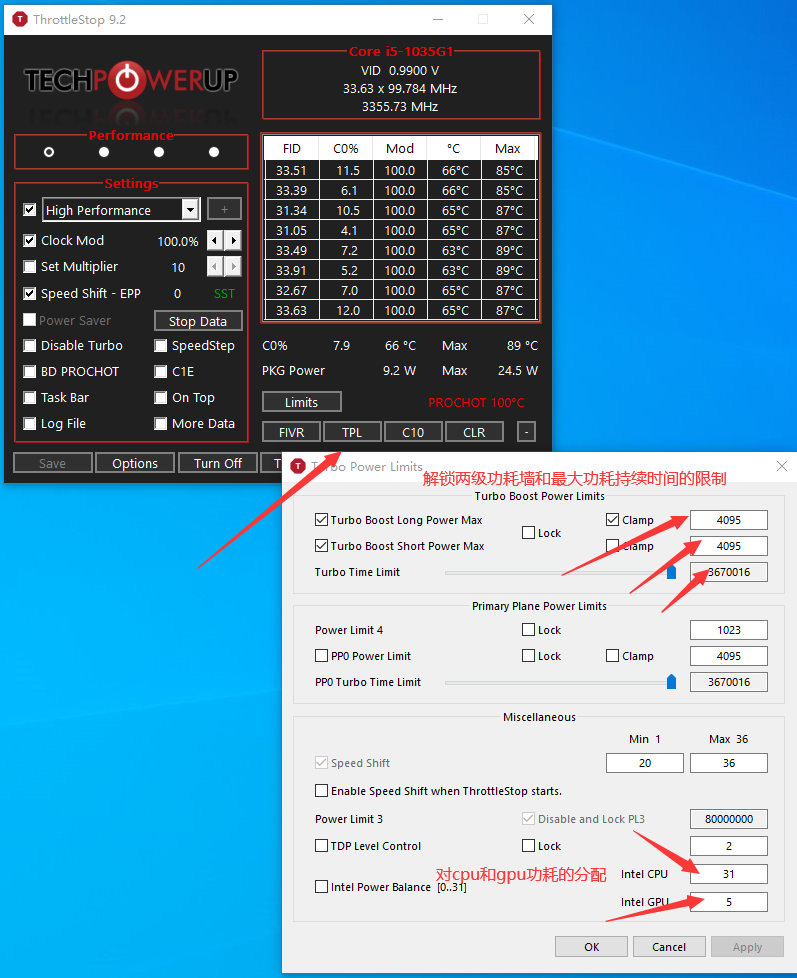Screen dimensions: 797x978
Task: Enable the PP0 Power Limit Clamp checkbox
Action: 612,656
